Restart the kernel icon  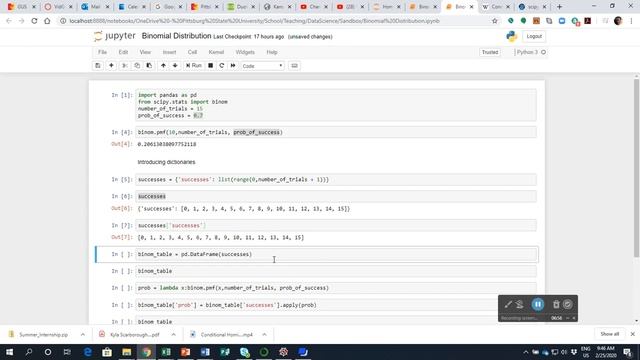[x=222, y=66]
